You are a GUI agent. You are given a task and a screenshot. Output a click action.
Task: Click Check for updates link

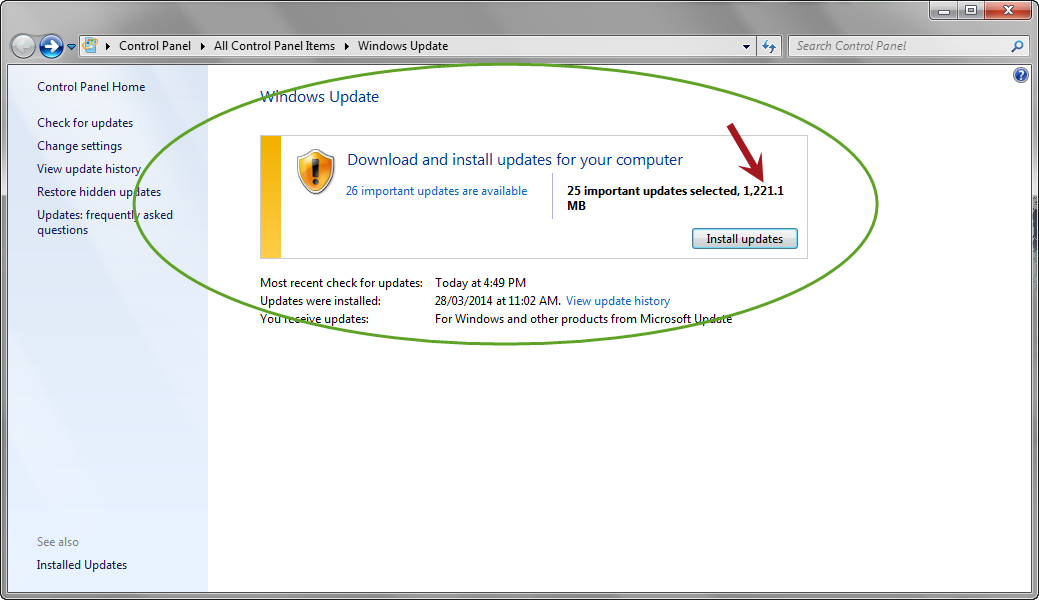point(85,123)
